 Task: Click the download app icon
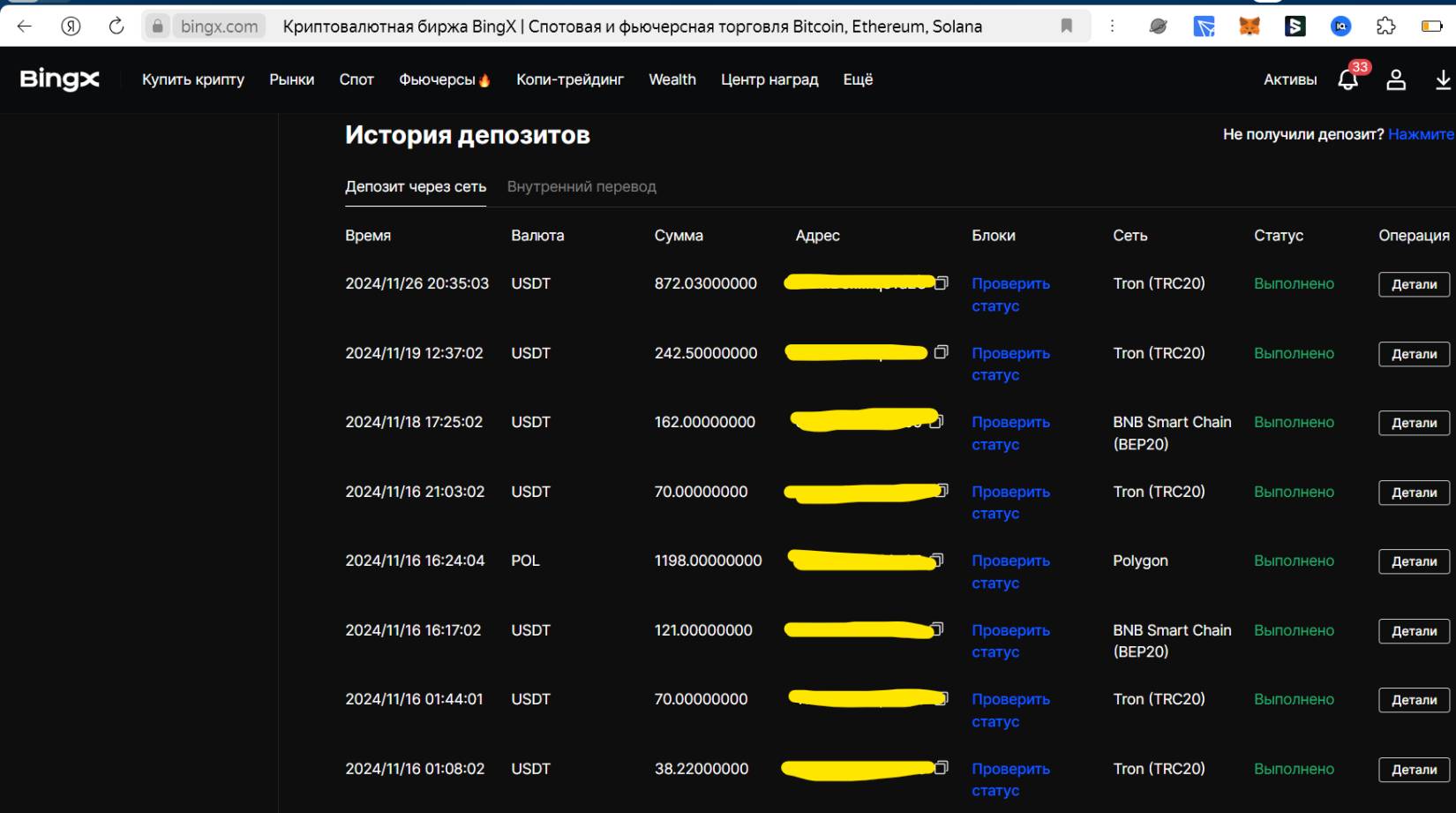(1443, 80)
